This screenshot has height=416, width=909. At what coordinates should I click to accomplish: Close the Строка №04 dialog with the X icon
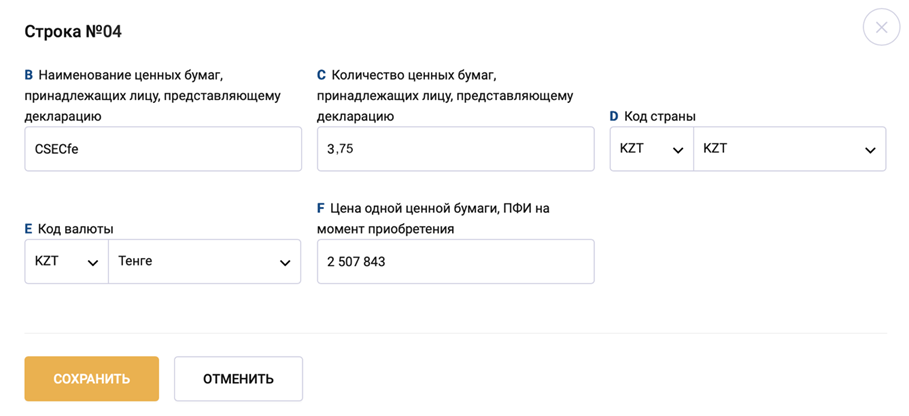(881, 28)
